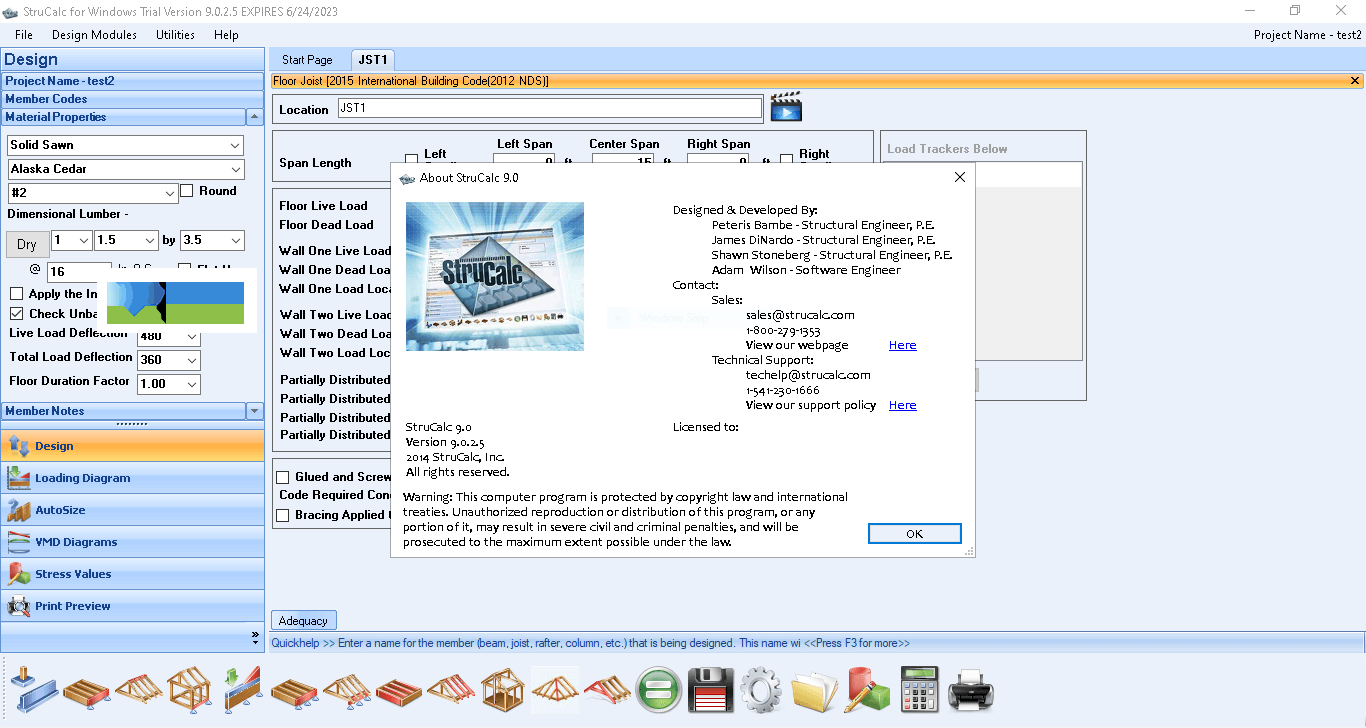Close the About StruCalc 9.0 dialog
The width and height of the screenshot is (1366, 728).
[x=959, y=177]
